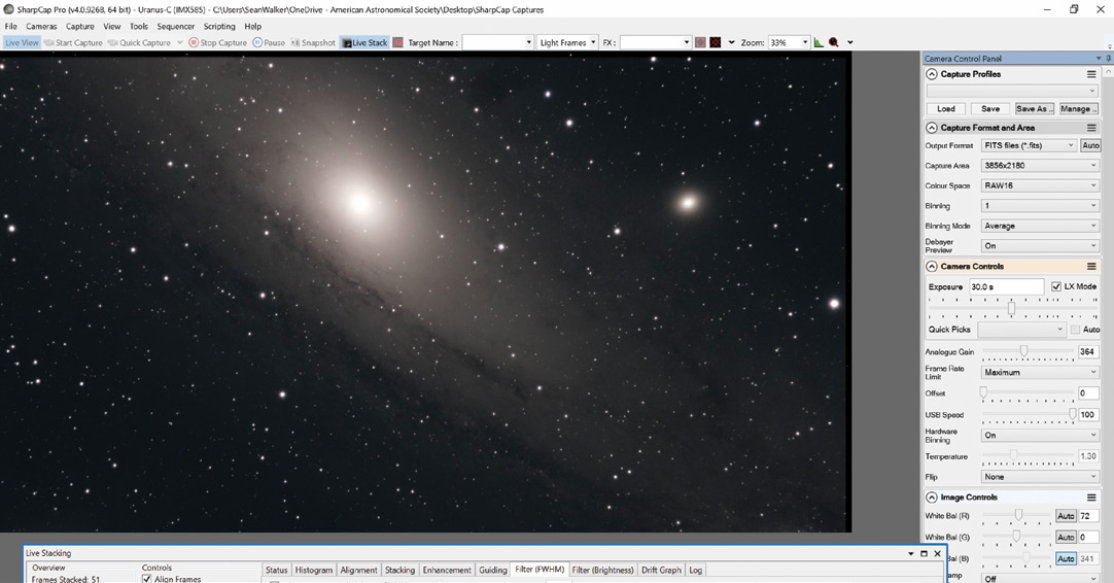This screenshot has width=1114, height=583.
Task: Open the Scripting menu
Action: click(220, 26)
